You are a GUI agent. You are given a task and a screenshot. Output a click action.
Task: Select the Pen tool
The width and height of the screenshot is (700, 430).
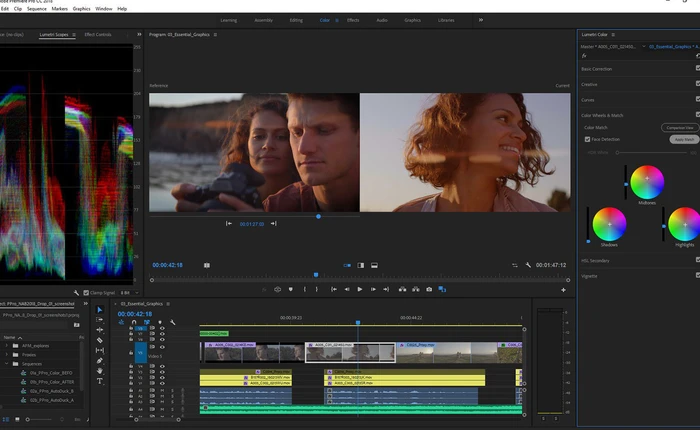click(100, 361)
